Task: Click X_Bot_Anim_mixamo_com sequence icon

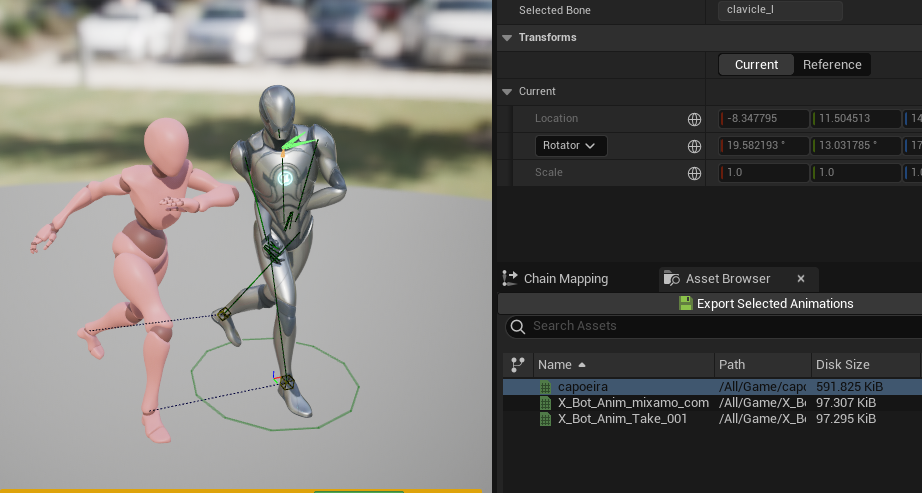Action: [546, 403]
